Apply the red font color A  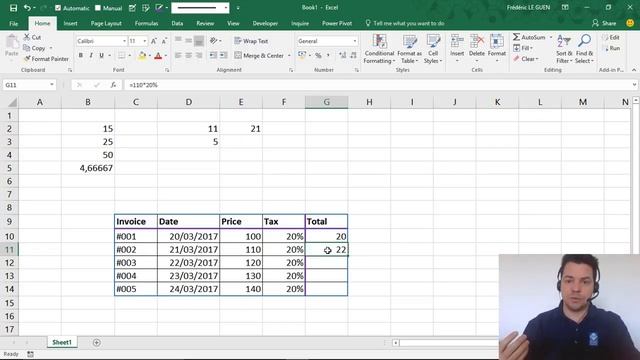click(x=158, y=56)
